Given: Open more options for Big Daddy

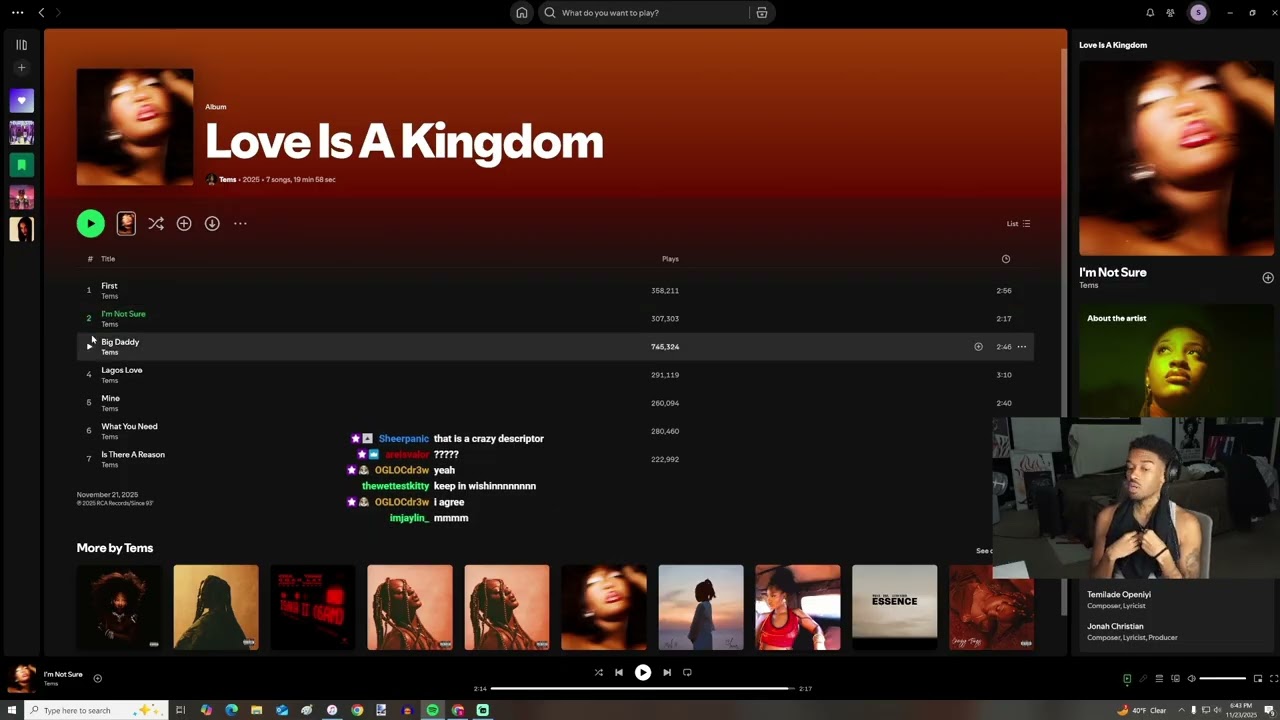Looking at the screenshot, I should click(x=1021, y=347).
